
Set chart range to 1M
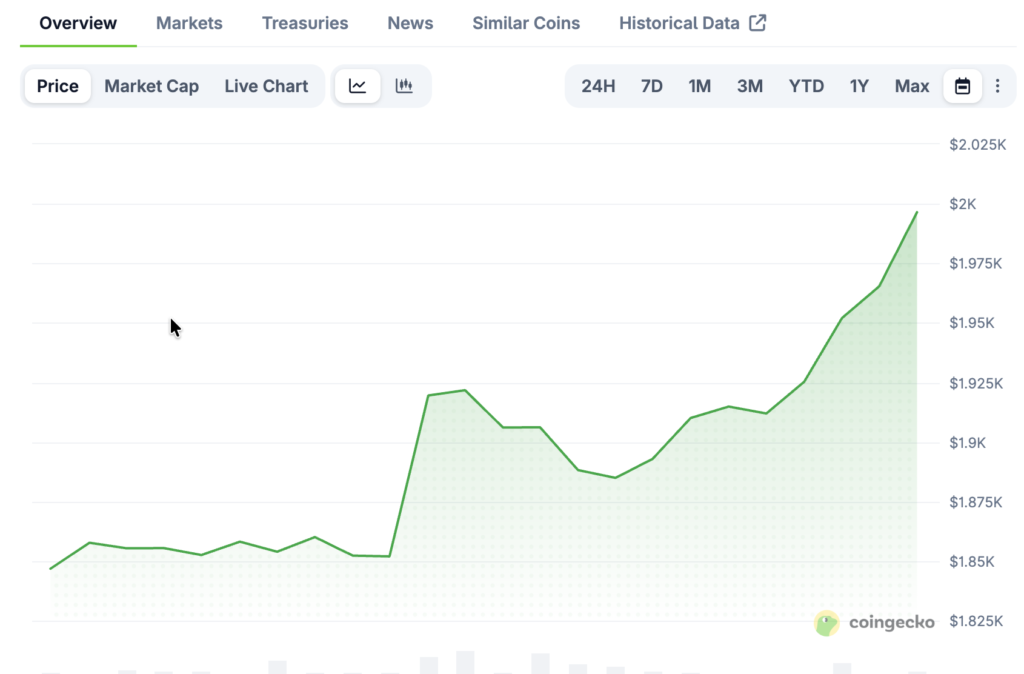tap(699, 86)
